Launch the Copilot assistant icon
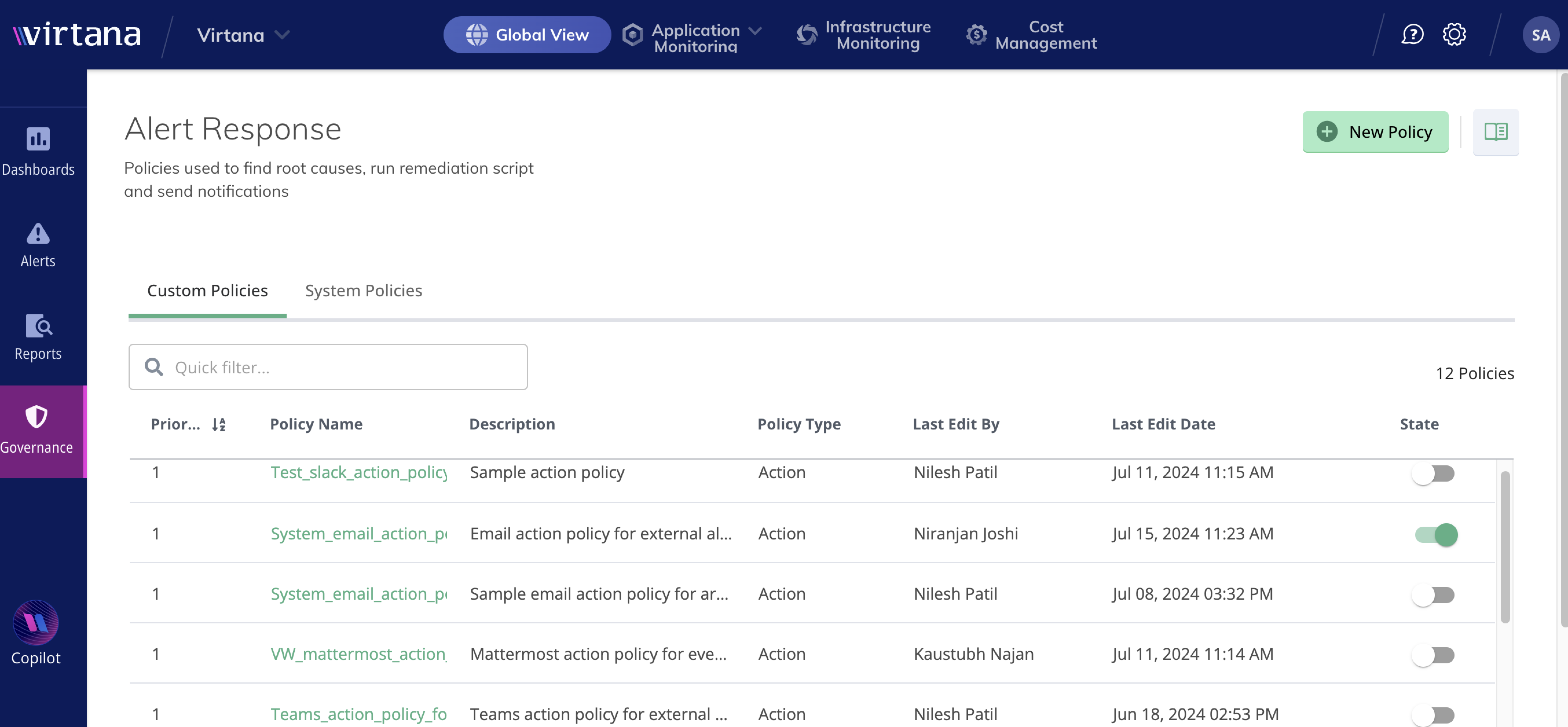The image size is (1568, 727). 36,623
